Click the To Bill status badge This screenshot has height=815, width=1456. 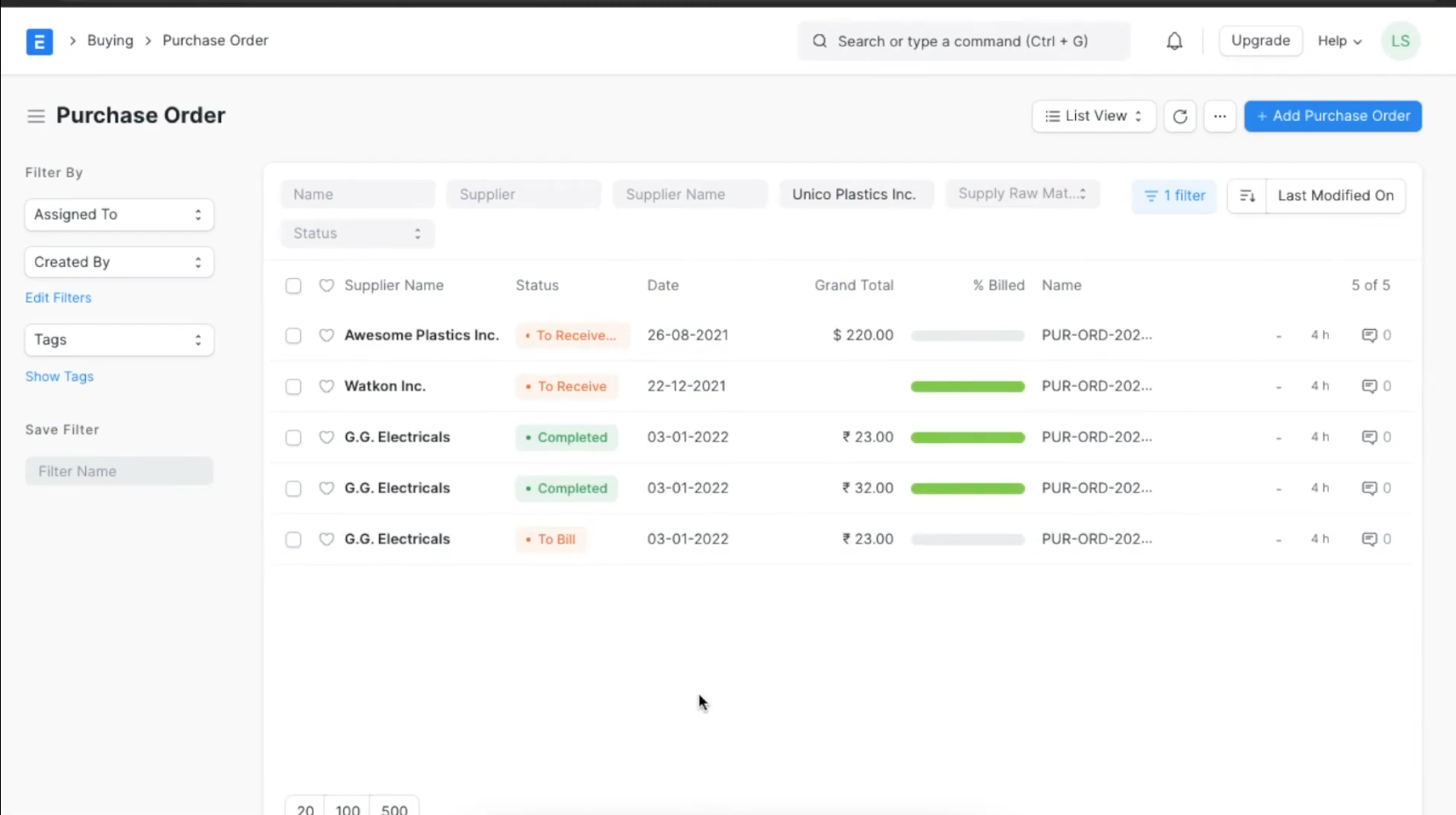[x=551, y=539]
